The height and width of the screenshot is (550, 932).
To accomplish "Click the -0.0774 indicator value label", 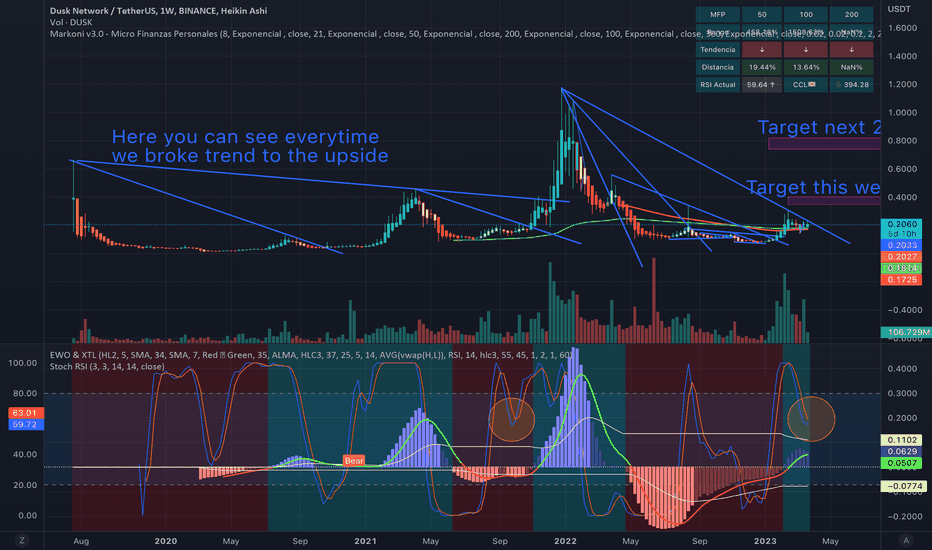I will [x=903, y=486].
